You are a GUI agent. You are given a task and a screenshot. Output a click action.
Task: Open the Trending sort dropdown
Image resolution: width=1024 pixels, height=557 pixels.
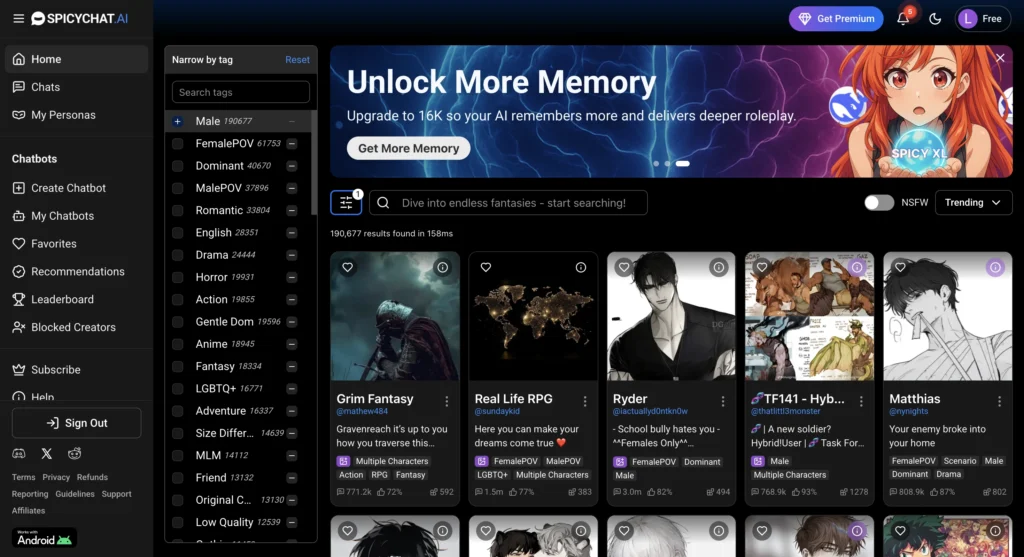coord(973,203)
